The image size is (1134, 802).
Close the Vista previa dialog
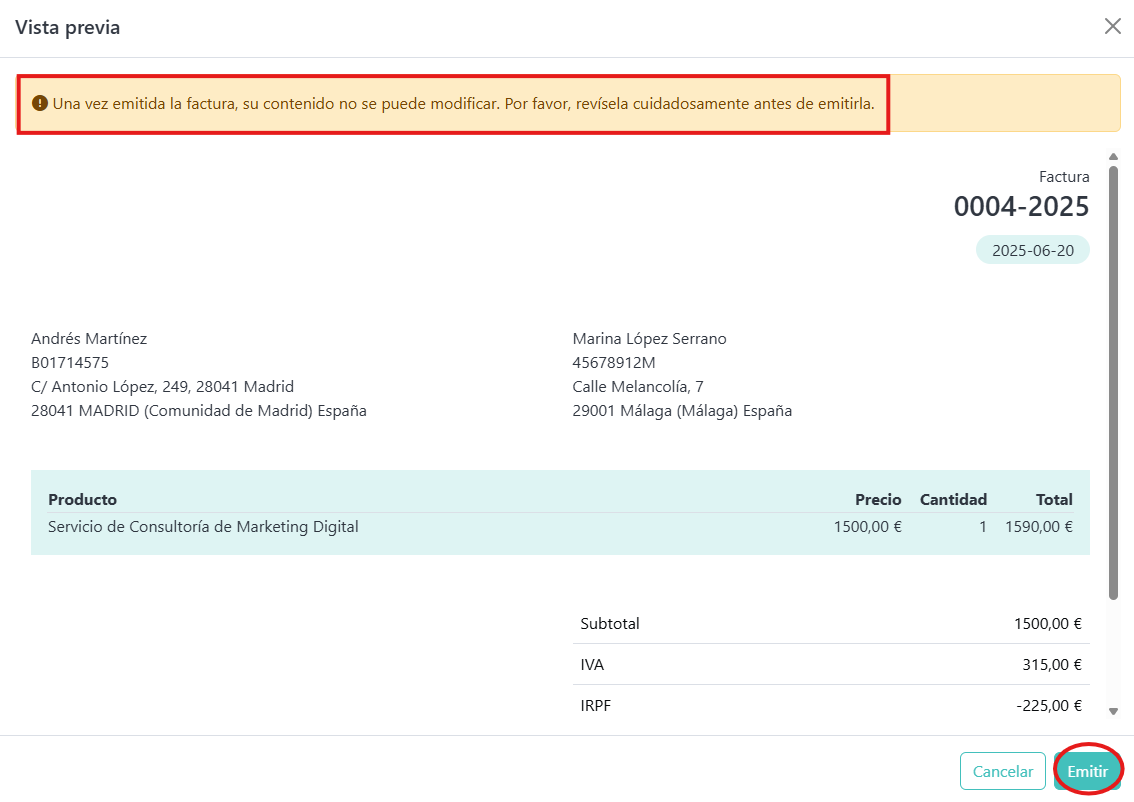tap(1112, 27)
